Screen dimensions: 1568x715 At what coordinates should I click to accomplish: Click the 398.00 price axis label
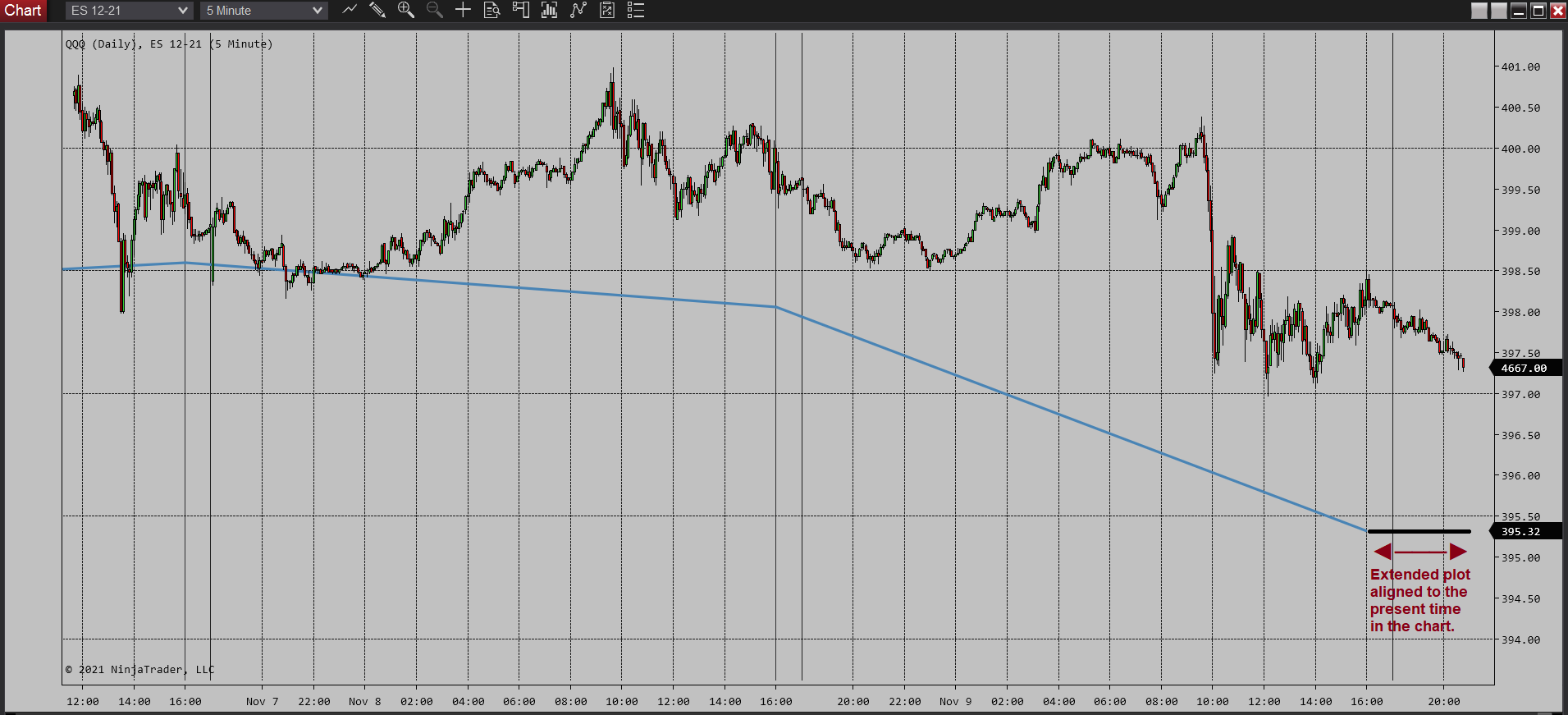[1520, 313]
